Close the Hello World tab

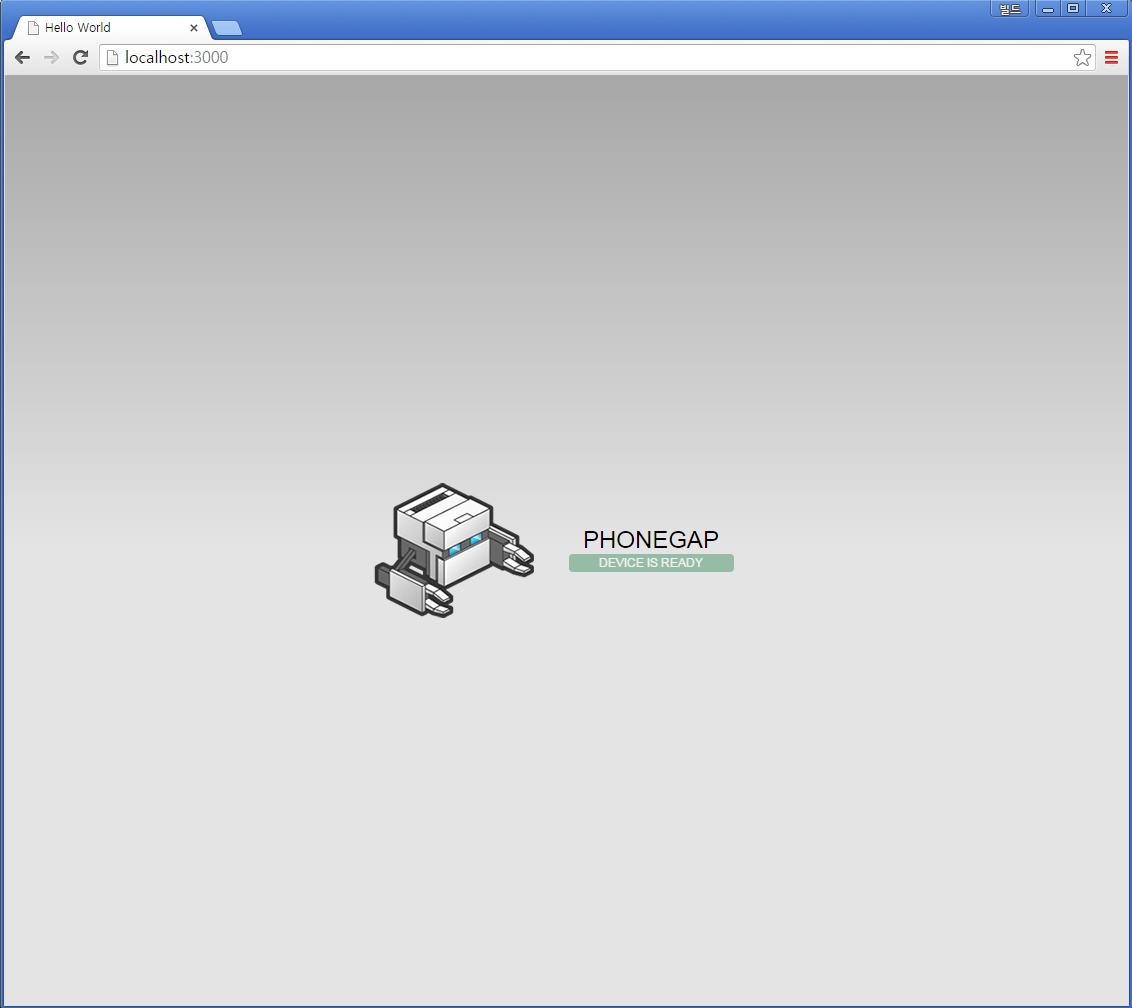click(x=193, y=28)
